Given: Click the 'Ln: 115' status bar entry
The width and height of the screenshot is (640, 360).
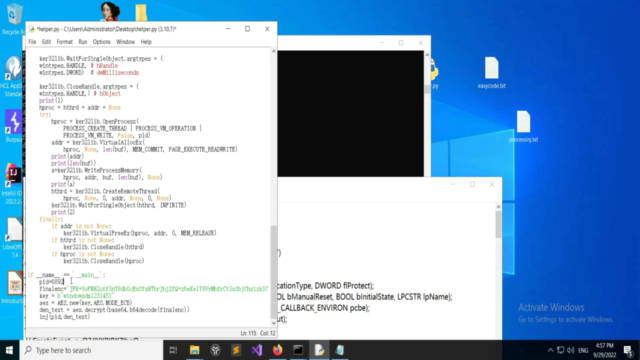Looking at the screenshot, I should [x=248, y=333].
